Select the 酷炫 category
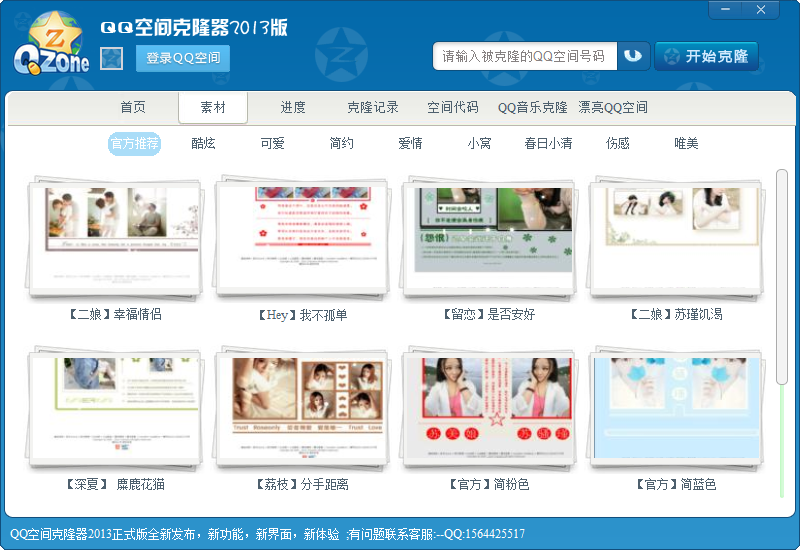The height and width of the screenshot is (550, 800). point(203,143)
